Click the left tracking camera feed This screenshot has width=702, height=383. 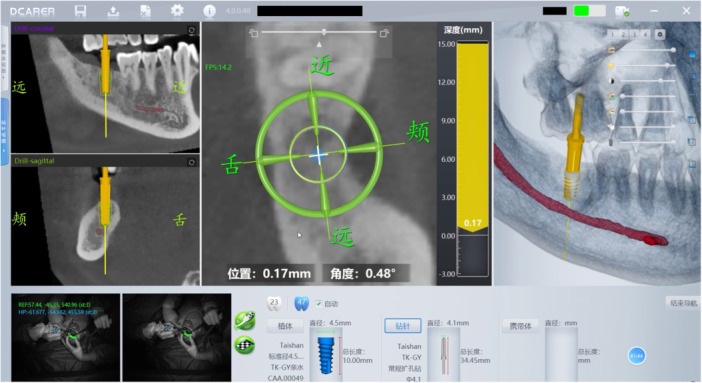point(65,337)
